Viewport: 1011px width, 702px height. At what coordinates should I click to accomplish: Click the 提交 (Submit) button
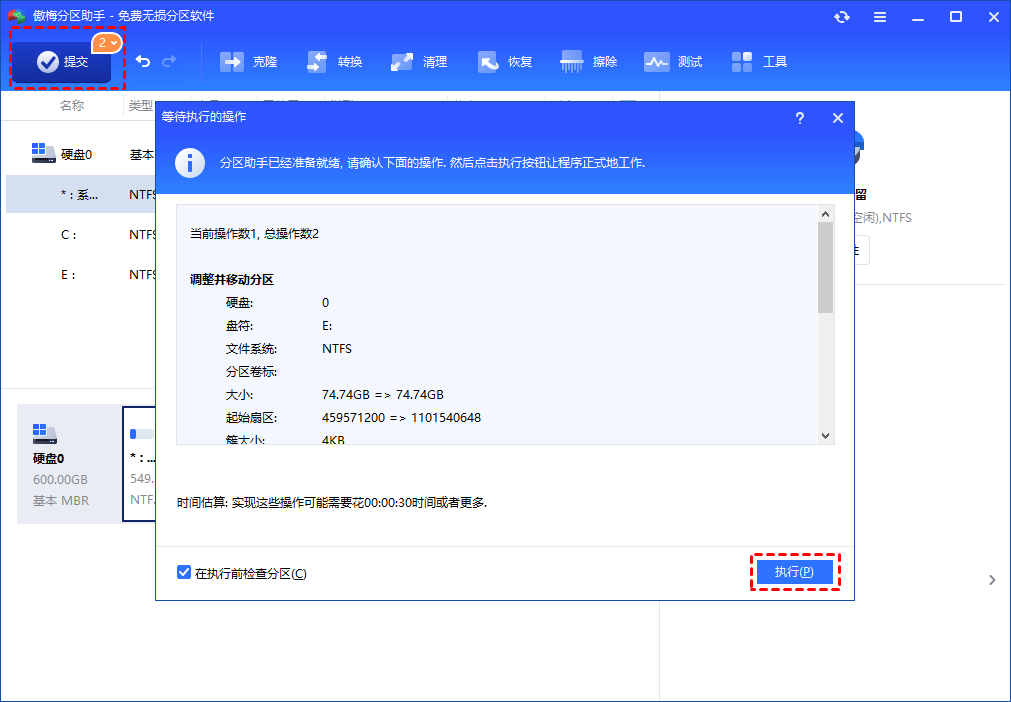pos(64,62)
